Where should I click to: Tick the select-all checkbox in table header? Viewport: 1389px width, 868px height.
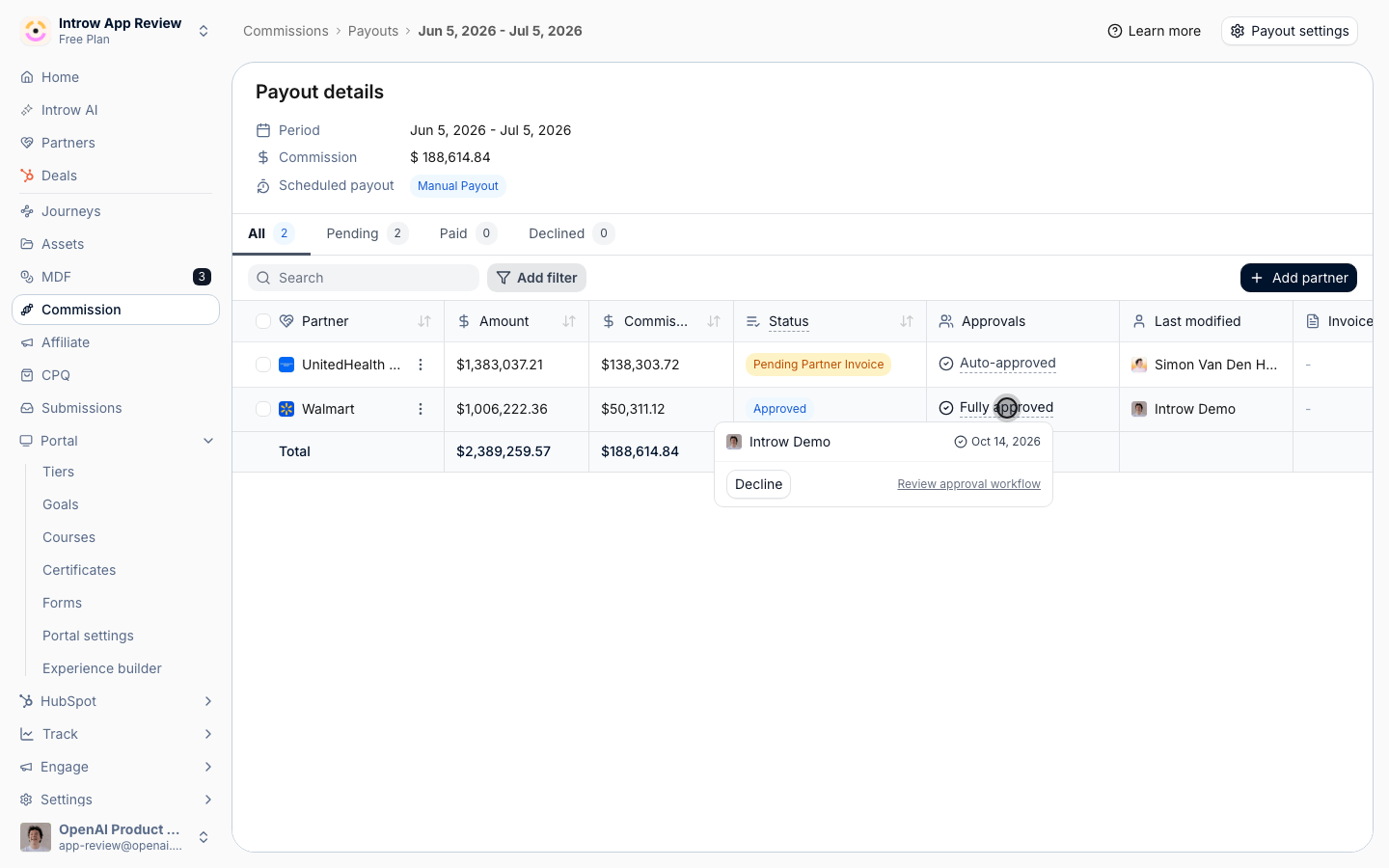pyautogui.click(x=263, y=321)
